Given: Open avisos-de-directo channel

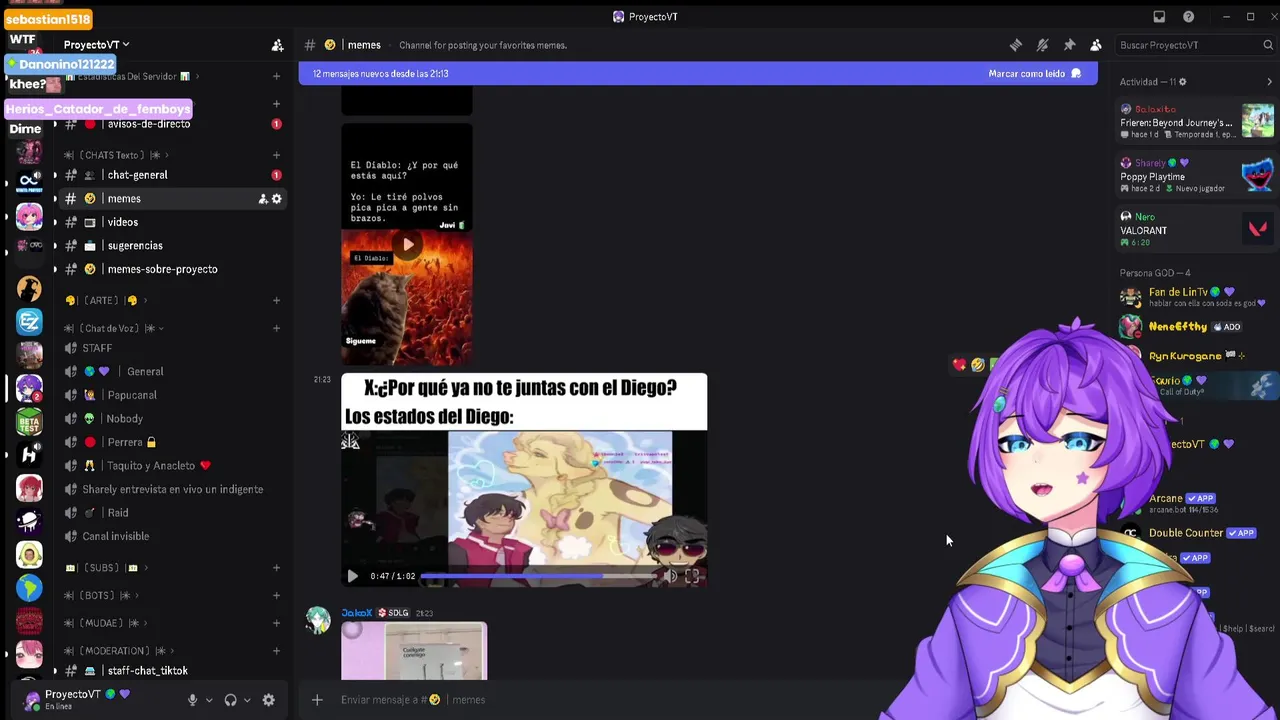Looking at the screenshot, I should coord(172,124).
